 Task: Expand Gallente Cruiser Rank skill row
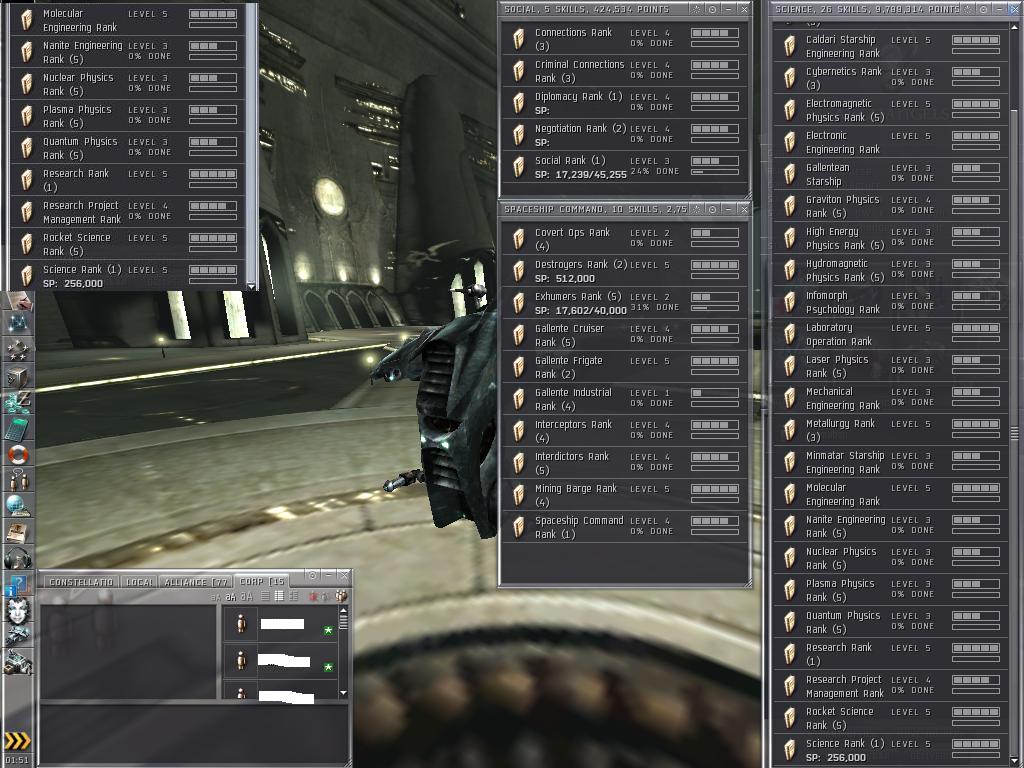(624, 334)
